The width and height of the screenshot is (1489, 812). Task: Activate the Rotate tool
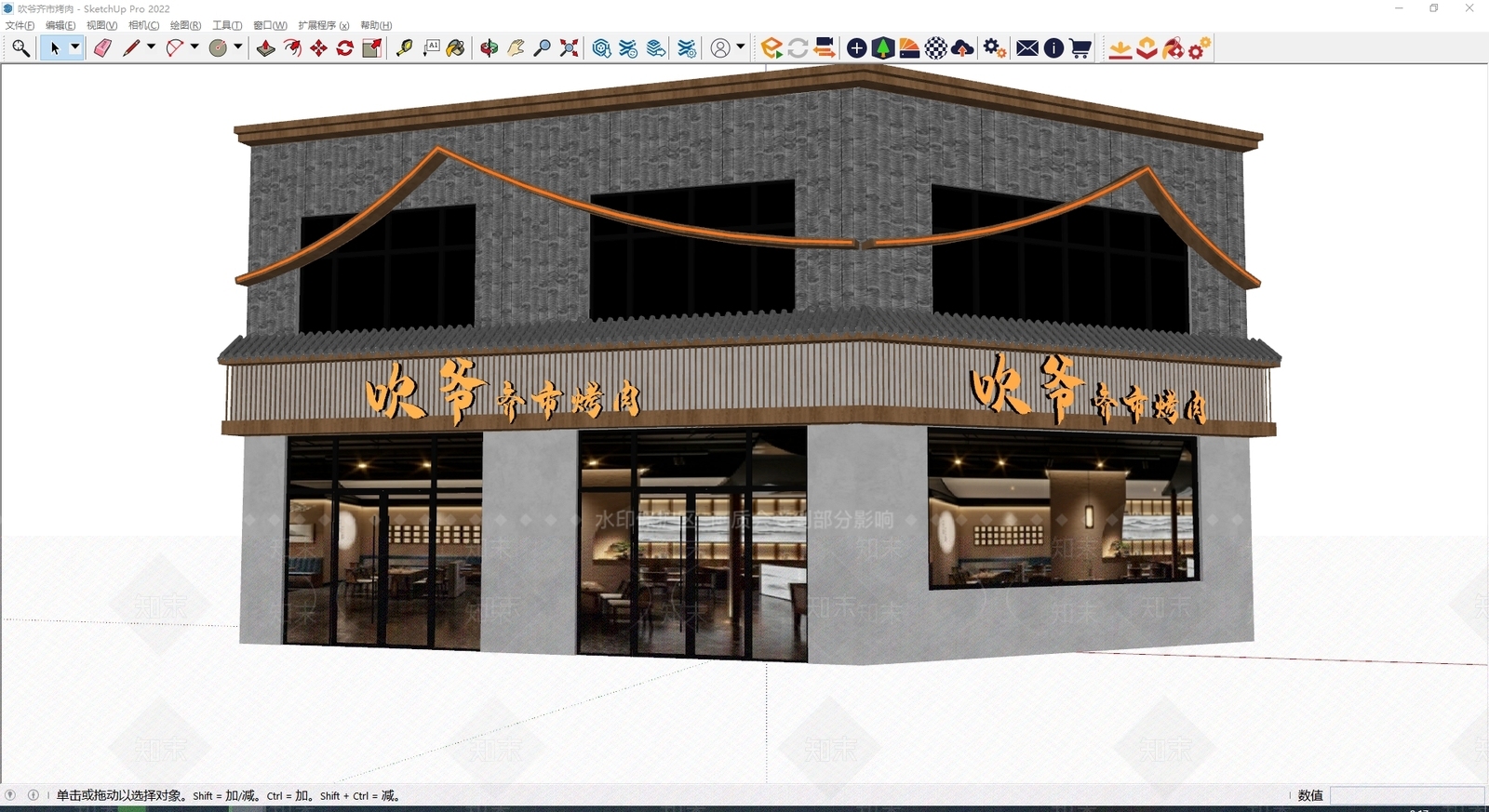click(x=345, y=48)
